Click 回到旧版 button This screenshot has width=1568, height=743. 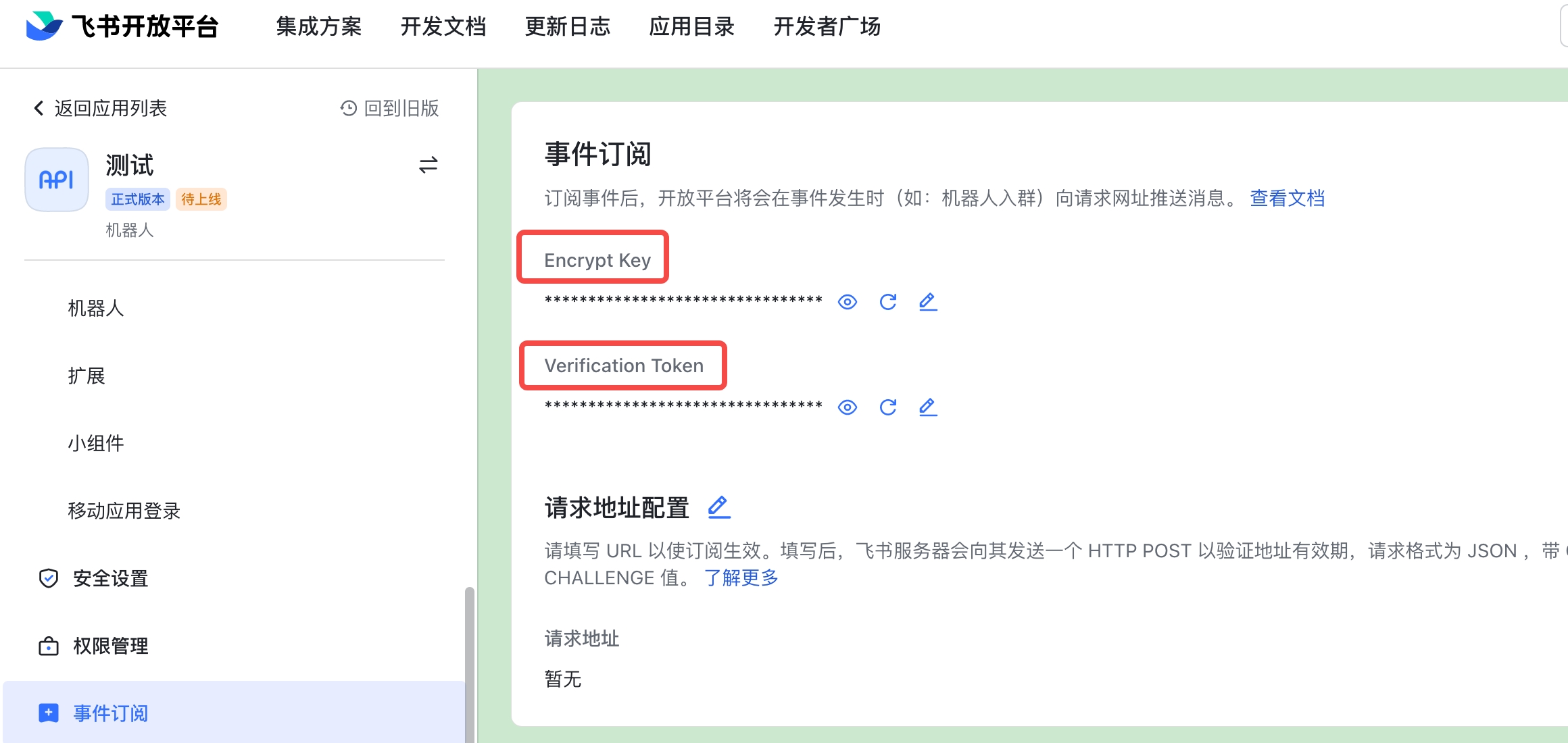pos(390,107)
